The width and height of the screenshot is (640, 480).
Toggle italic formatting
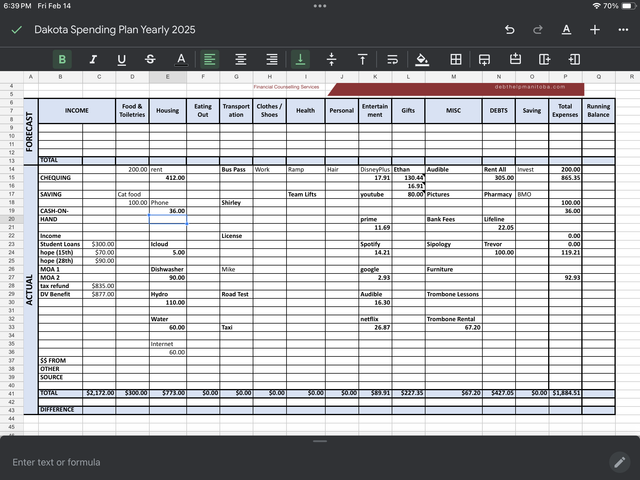93,60
